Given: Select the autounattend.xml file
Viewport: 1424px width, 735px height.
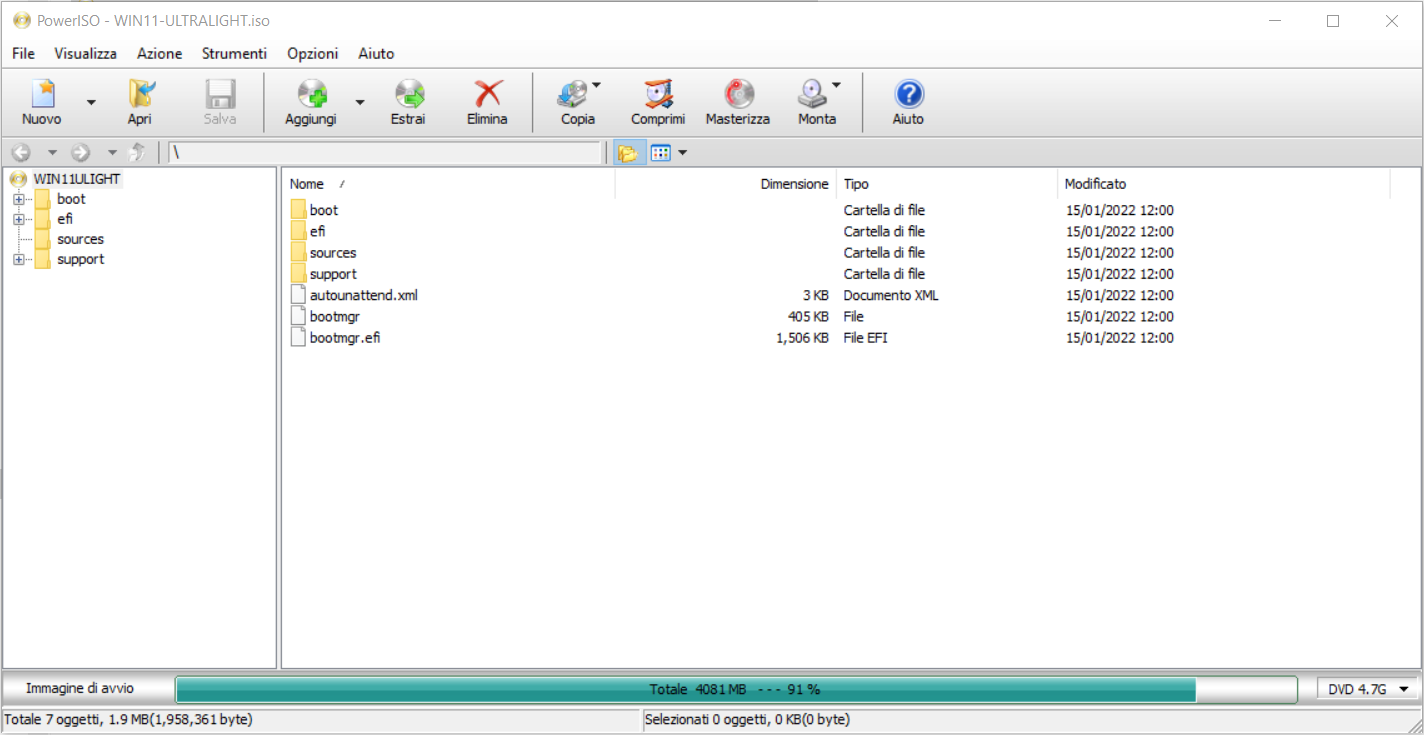Looking at the screenshot, I should (363, 295).
